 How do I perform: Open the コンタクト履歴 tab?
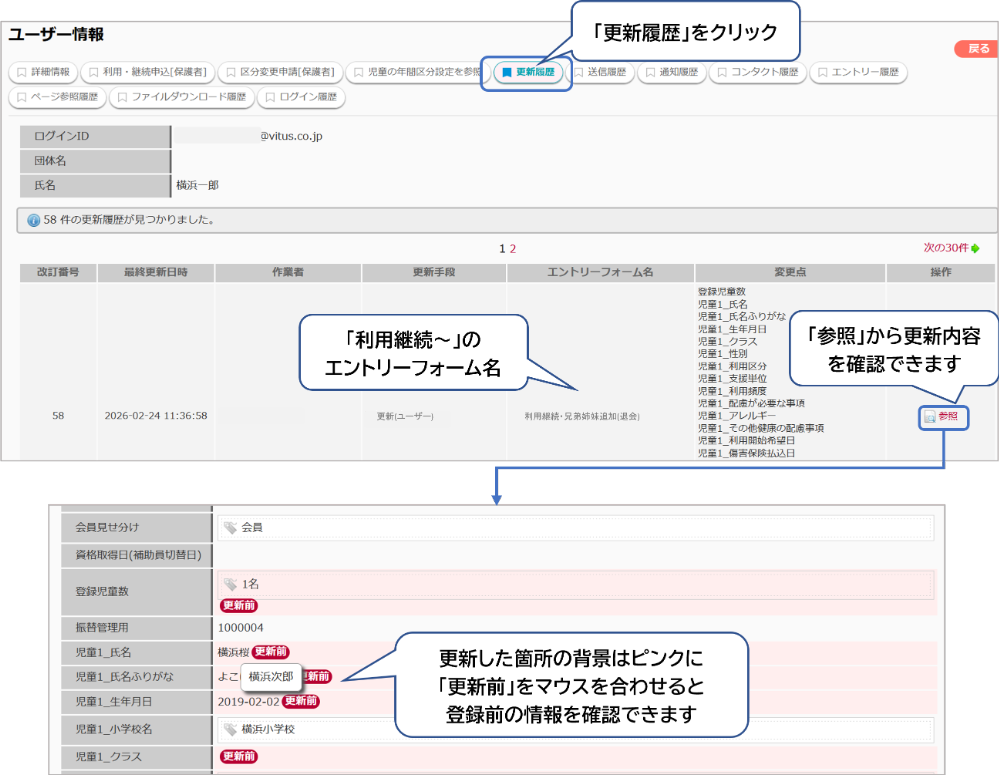click(x=757, y=73)
